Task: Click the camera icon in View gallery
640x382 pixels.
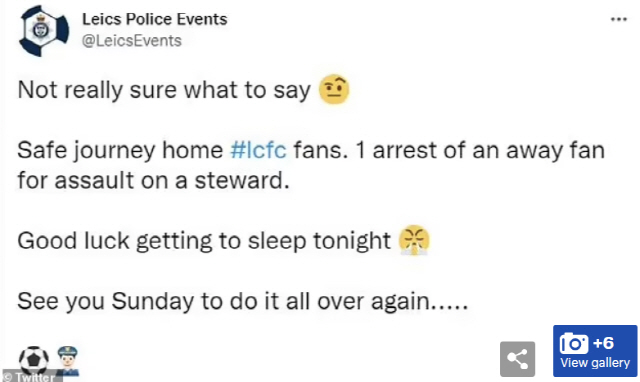Action: [574, 344]
